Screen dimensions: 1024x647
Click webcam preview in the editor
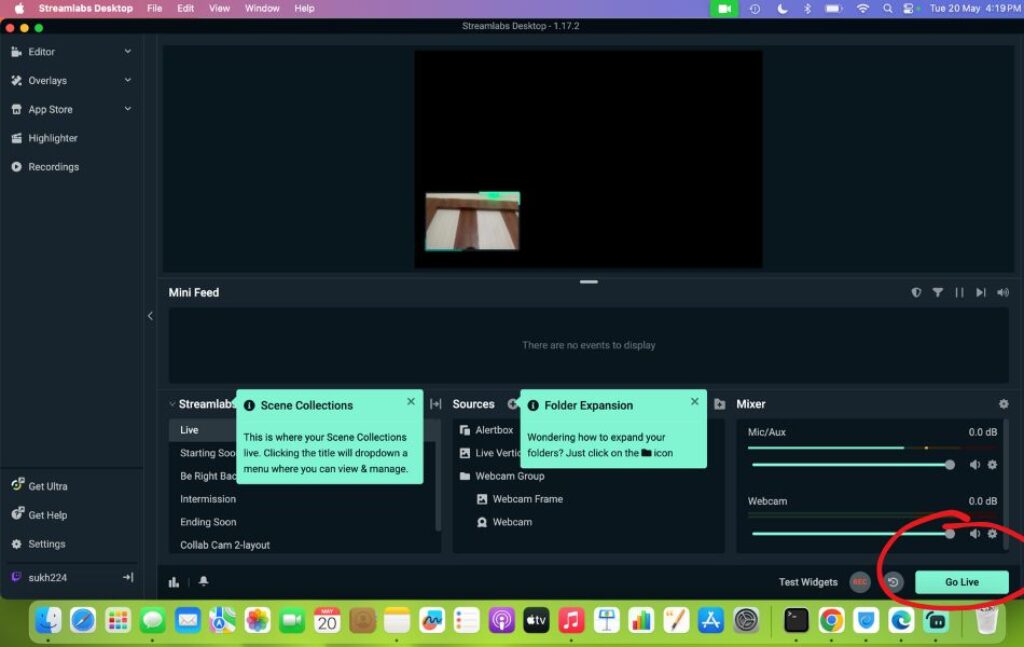[472, 221]
